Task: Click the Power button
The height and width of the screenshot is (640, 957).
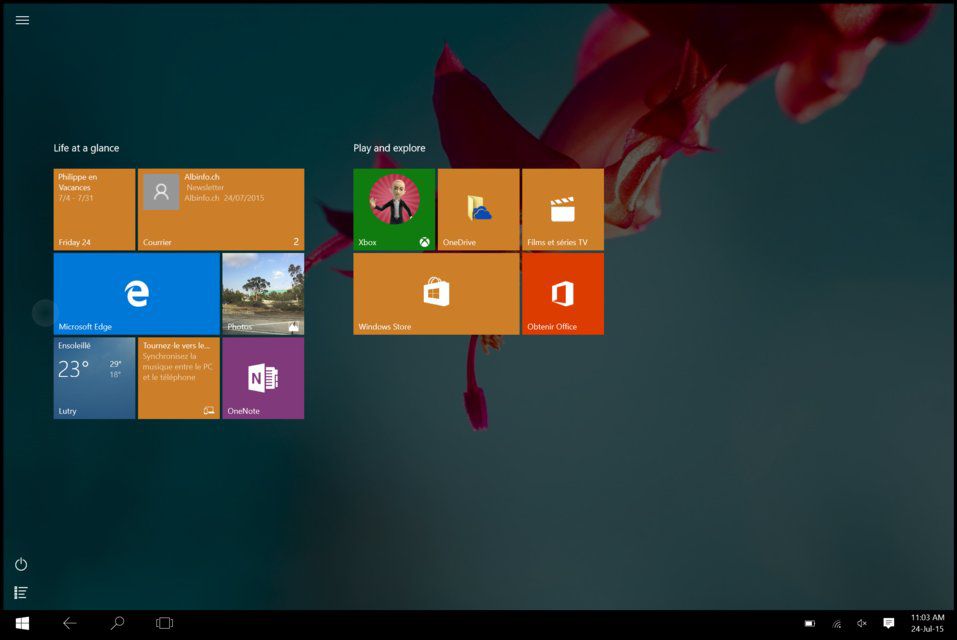Action: 20,564
